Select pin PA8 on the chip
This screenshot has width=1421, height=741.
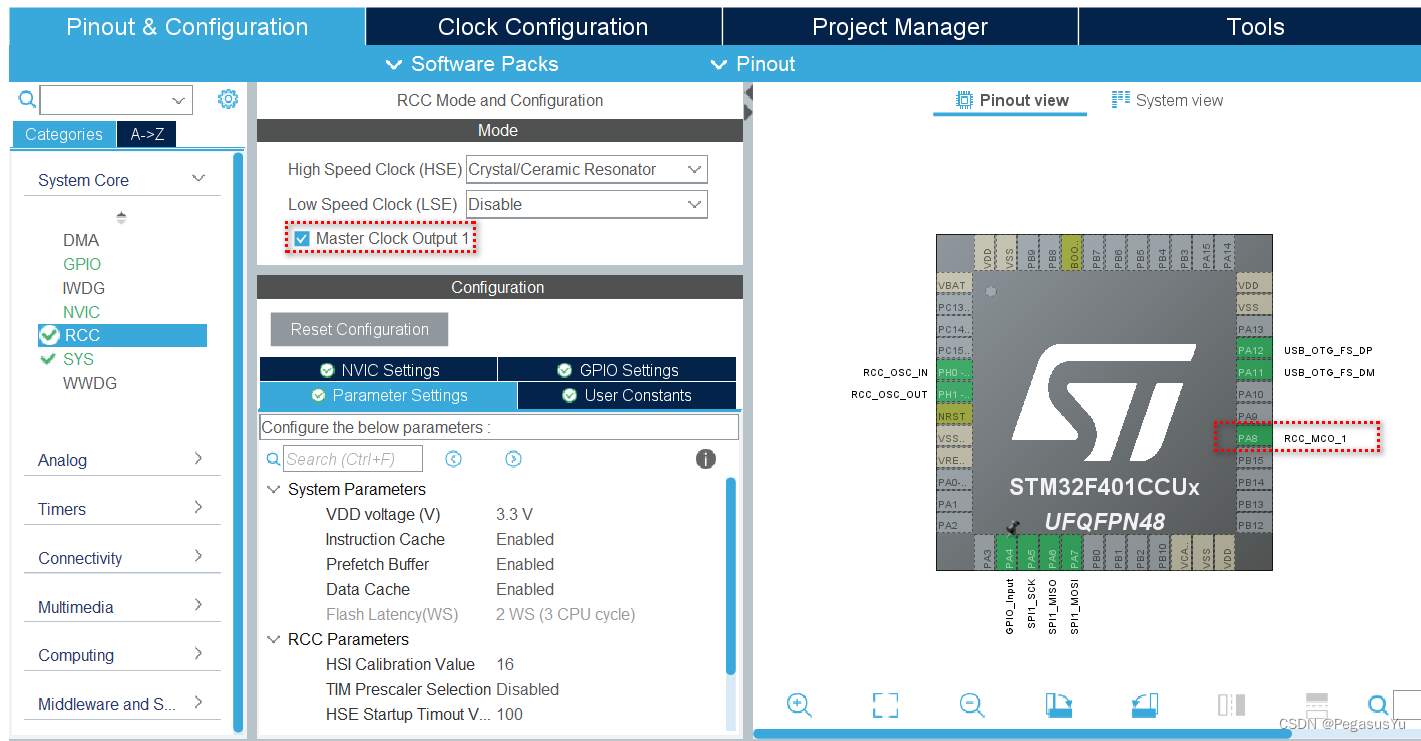1254,438
